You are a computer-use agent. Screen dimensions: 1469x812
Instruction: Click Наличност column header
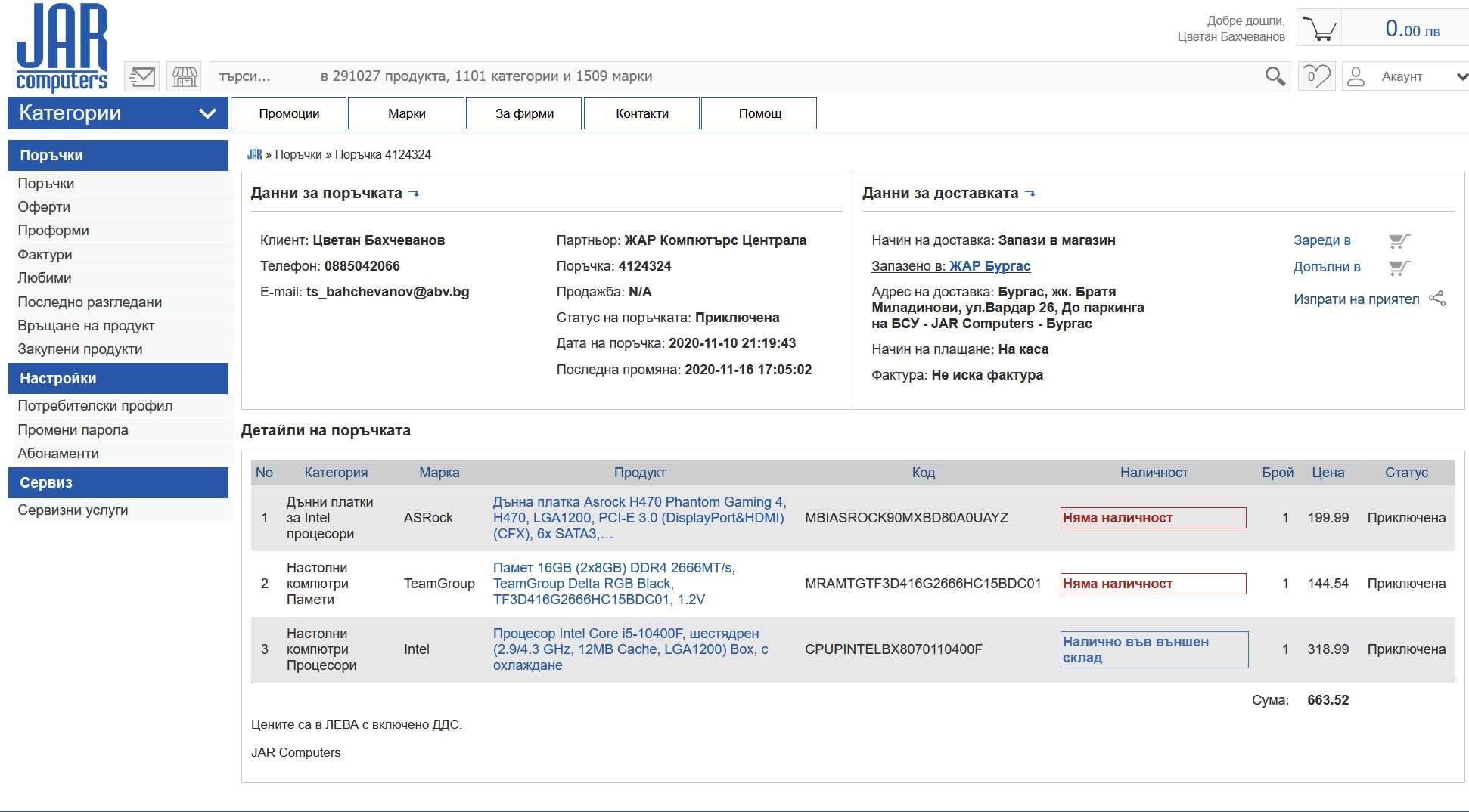(1154, 473)
